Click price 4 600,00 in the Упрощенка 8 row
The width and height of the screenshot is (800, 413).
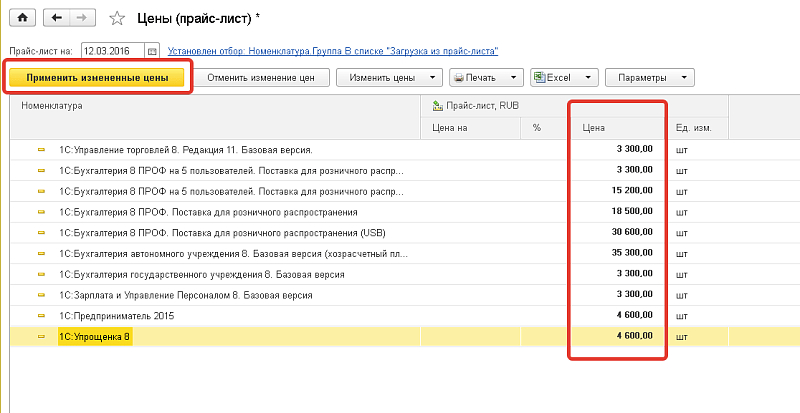pyautogui.click(x=634, y=335)
